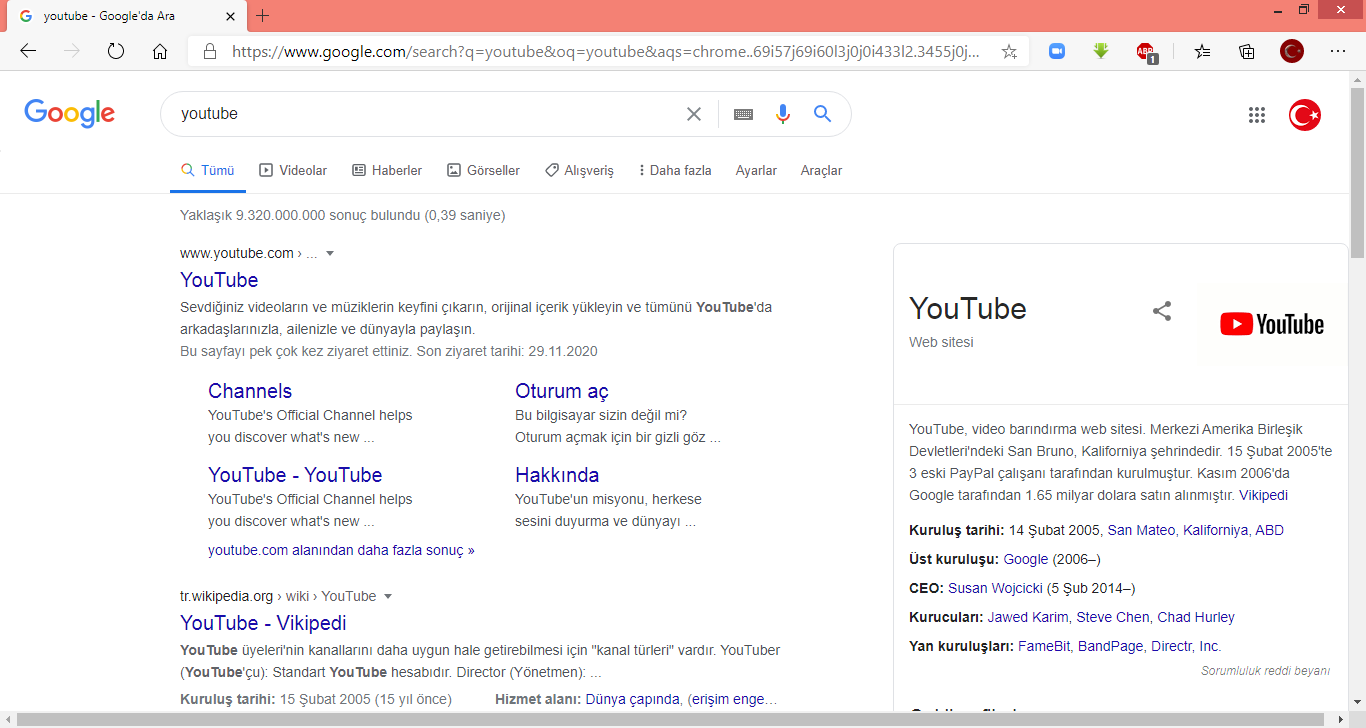Image resolution: width=1366 pixels, height=728 pixels.
Task: Click the Google search input field
Action: 428,114
